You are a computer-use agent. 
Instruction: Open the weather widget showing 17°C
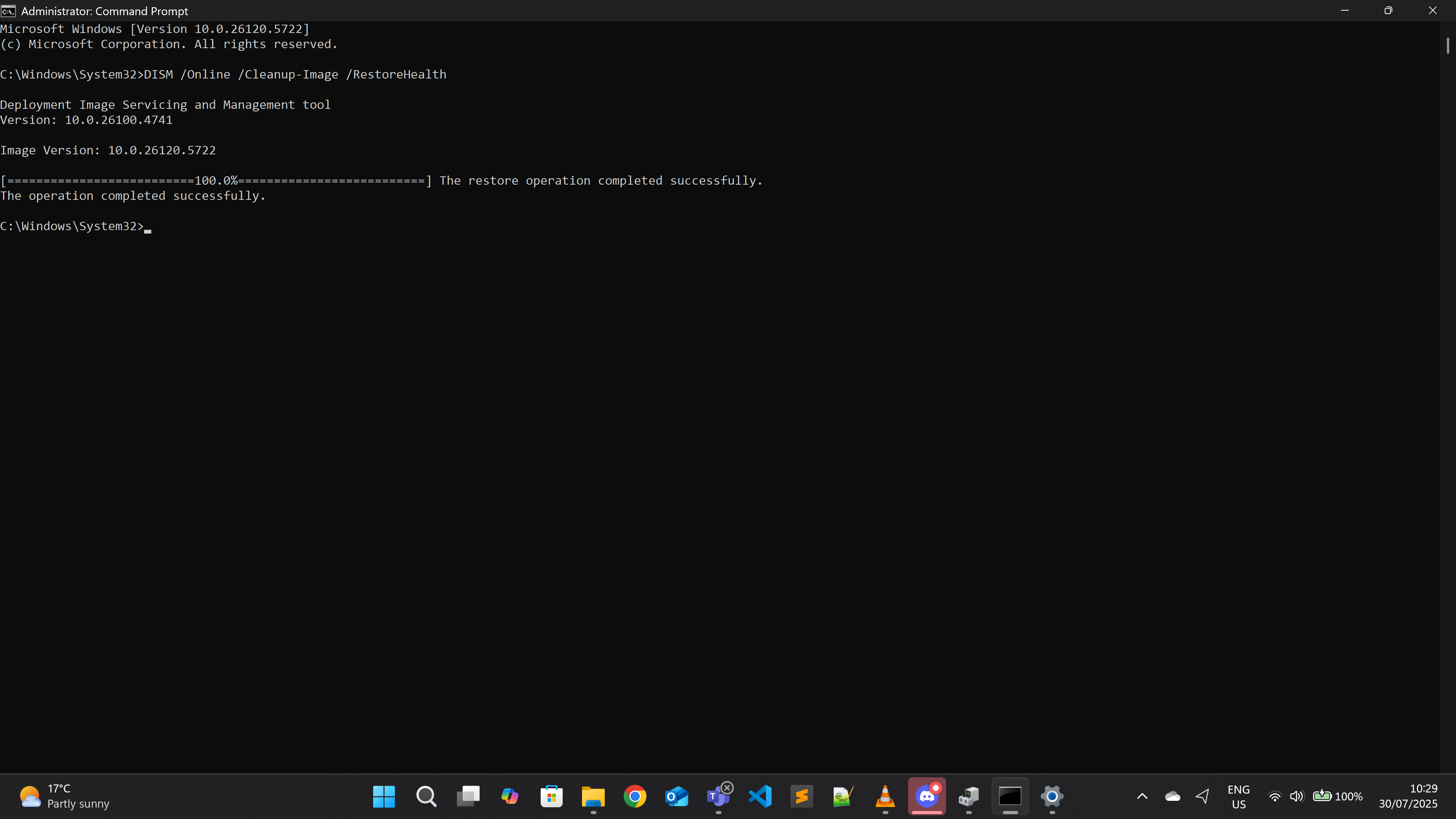pyautogui.click(x=64, y=796)
